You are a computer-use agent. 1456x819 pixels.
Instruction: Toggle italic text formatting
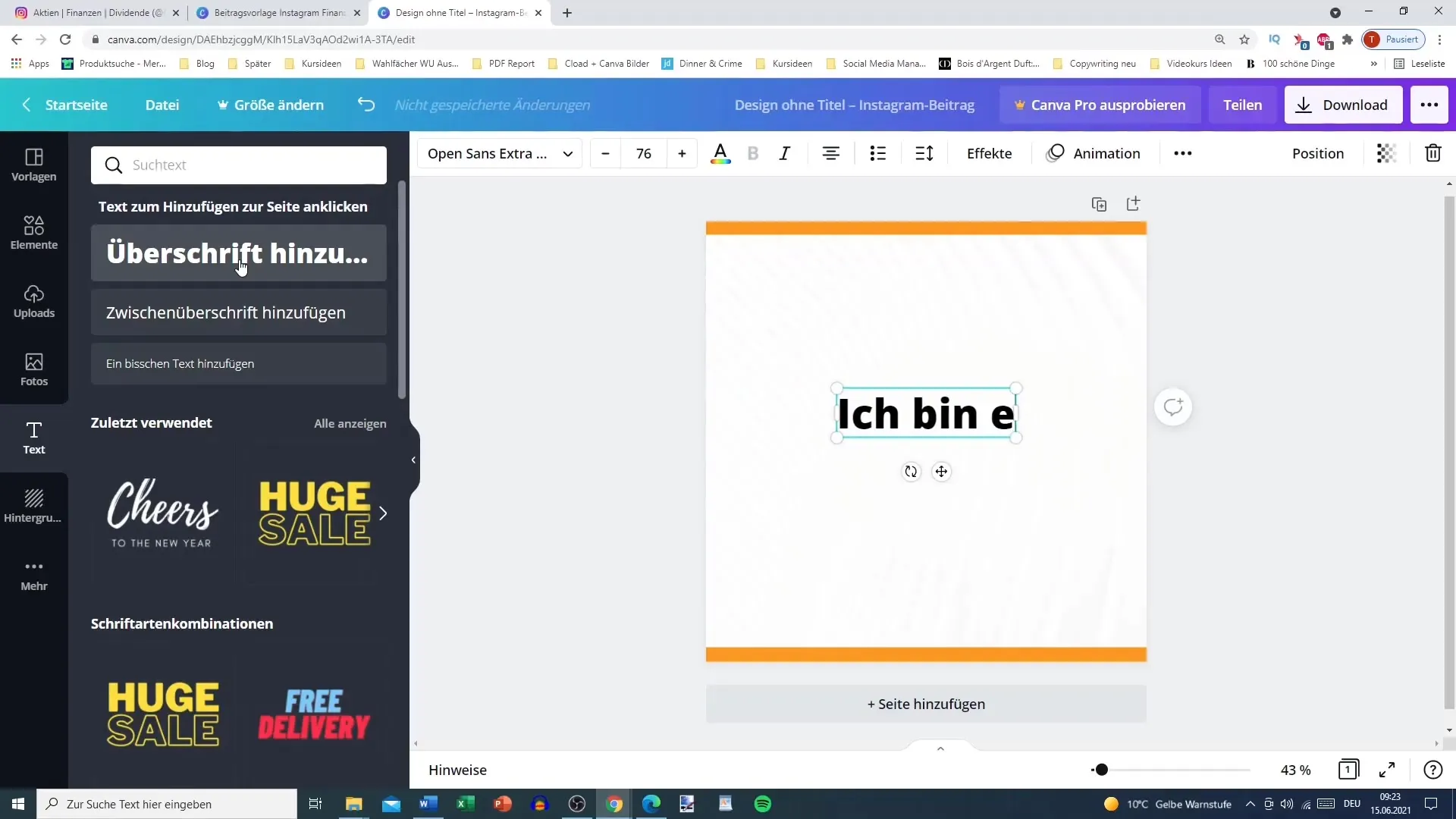785,154
